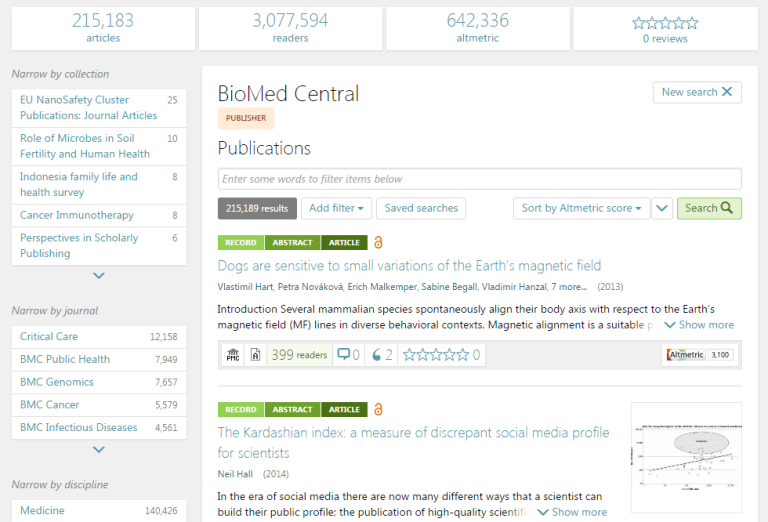
Task: Click the 215,183 articles stat box
Action: [x=103, y=28]
